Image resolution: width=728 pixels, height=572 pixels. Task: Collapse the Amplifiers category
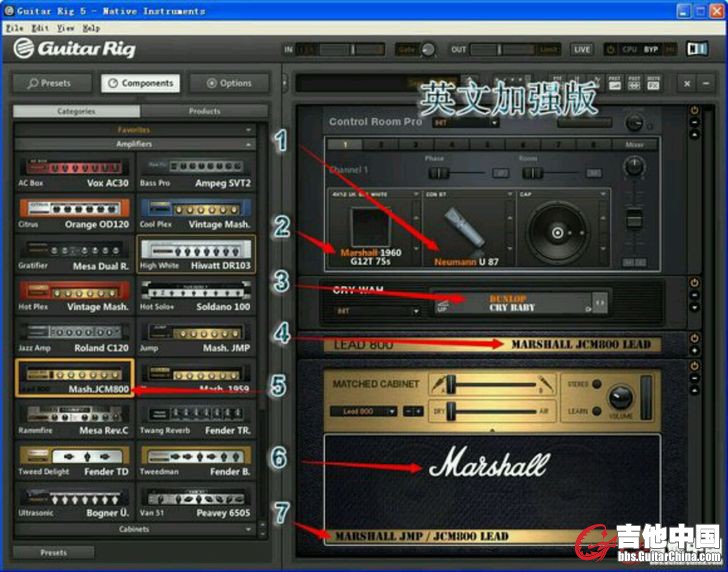click(135, 144)
